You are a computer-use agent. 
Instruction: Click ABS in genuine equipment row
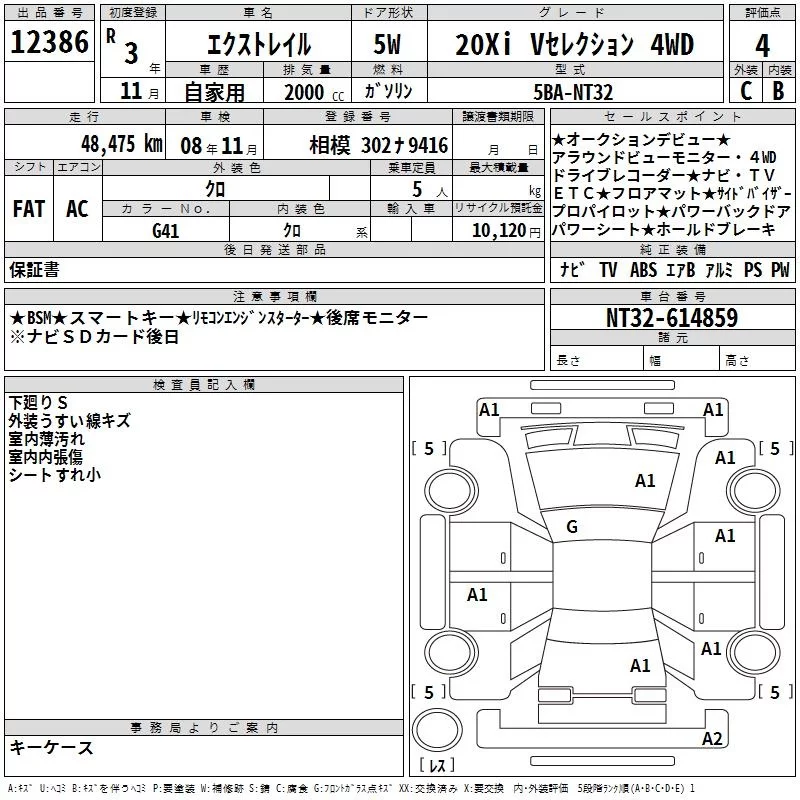pos(643,269)
